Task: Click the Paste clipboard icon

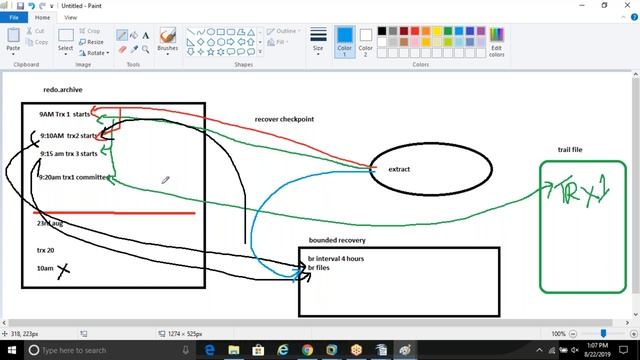Action: (x=13, y=35)
